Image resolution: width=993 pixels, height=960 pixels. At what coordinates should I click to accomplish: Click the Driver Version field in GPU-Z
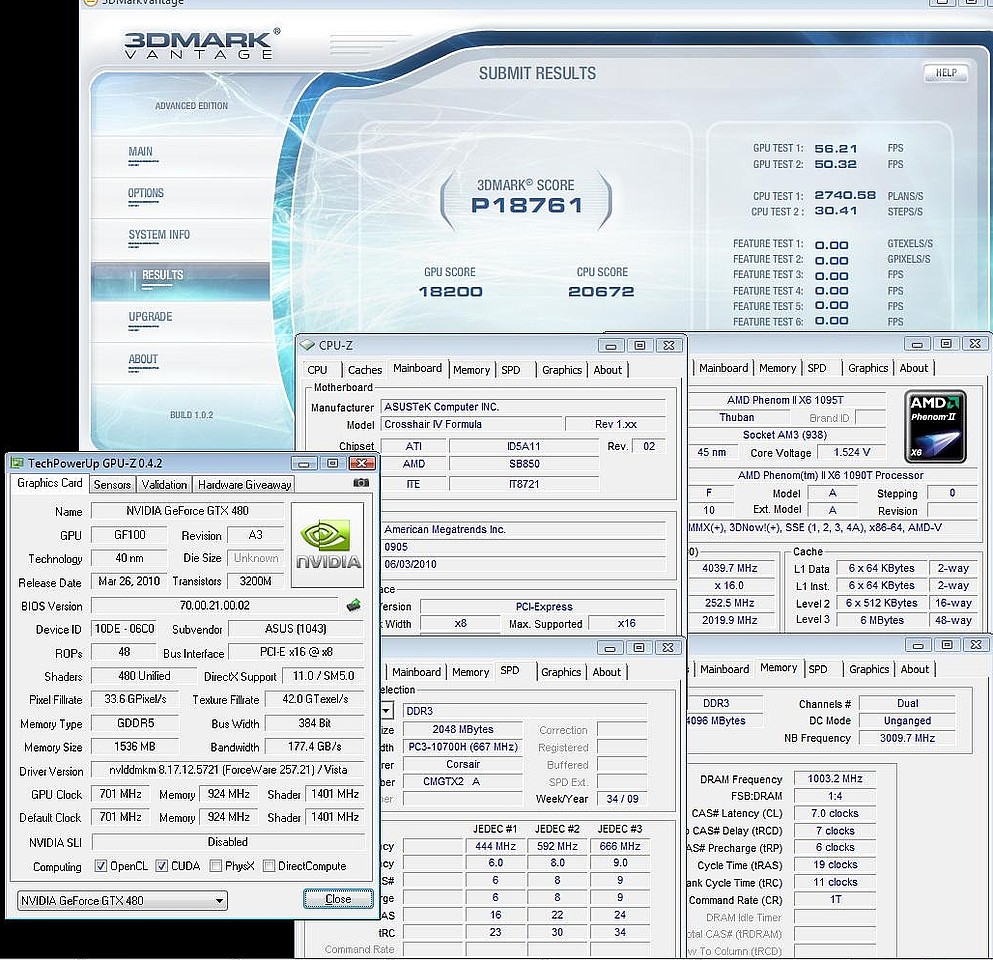point(227,770)
